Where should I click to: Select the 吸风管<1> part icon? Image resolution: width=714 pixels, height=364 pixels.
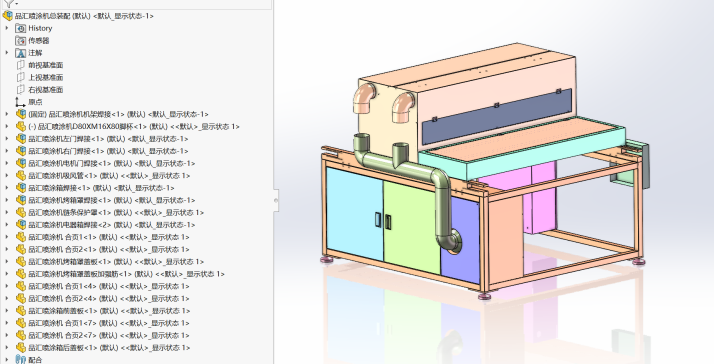20,176
